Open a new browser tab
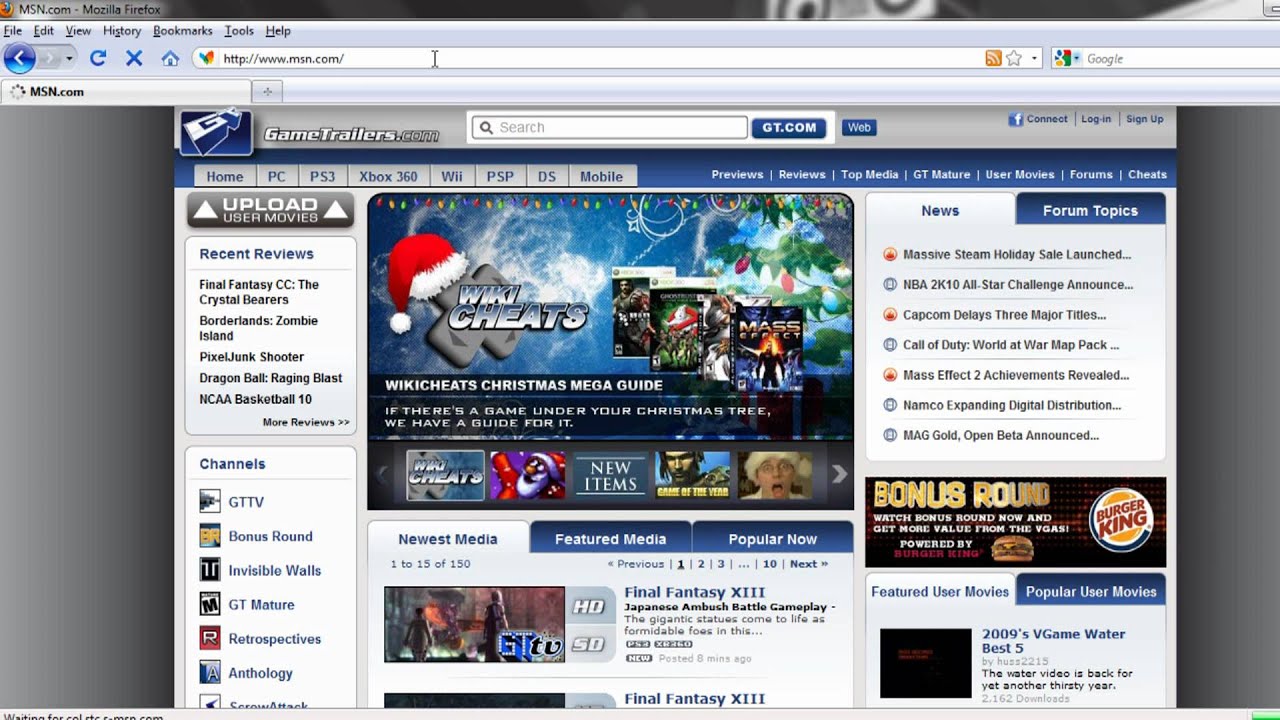This screenshot has height=720, width=1280. tap(267, 92)
